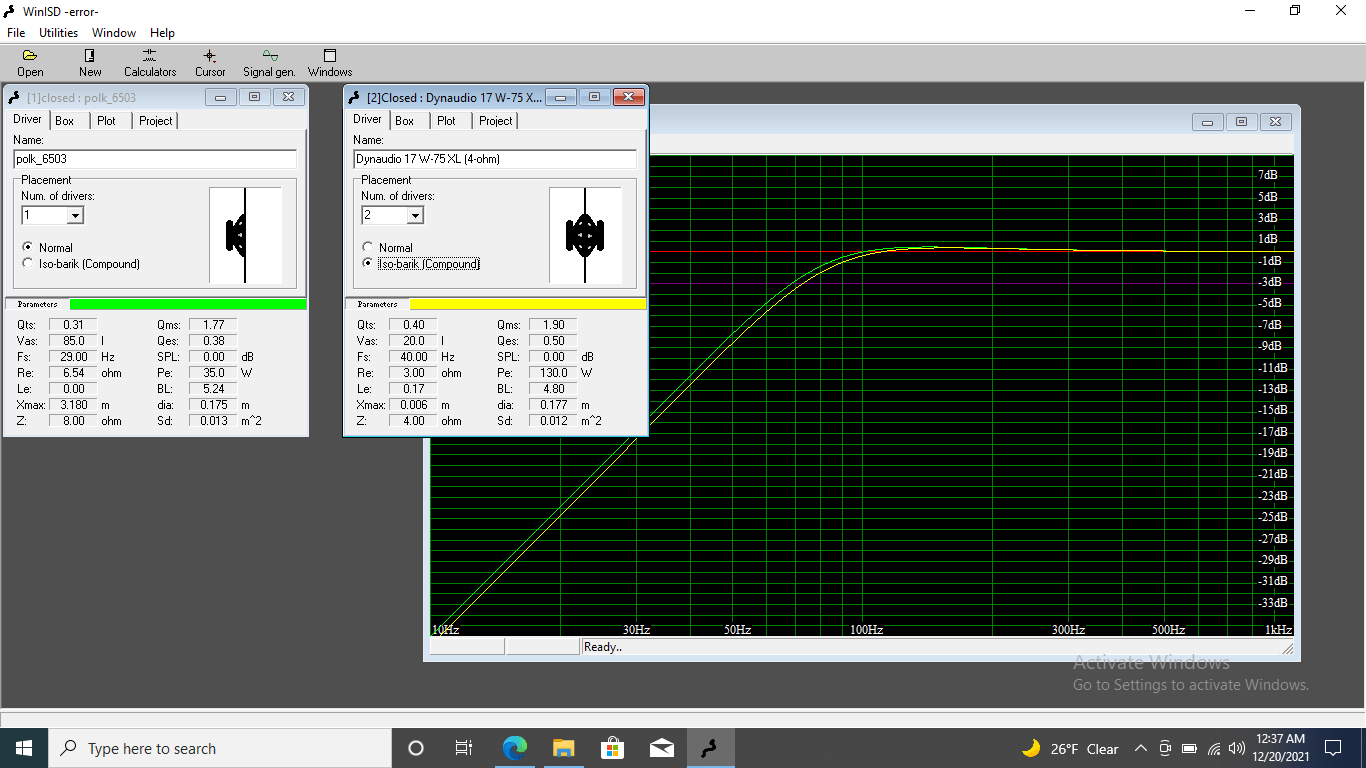The height and width of the screenshot is (768, 1366).
Task: Click Fs value 40.00 in Dynaudio
Action: click(413, 357)
